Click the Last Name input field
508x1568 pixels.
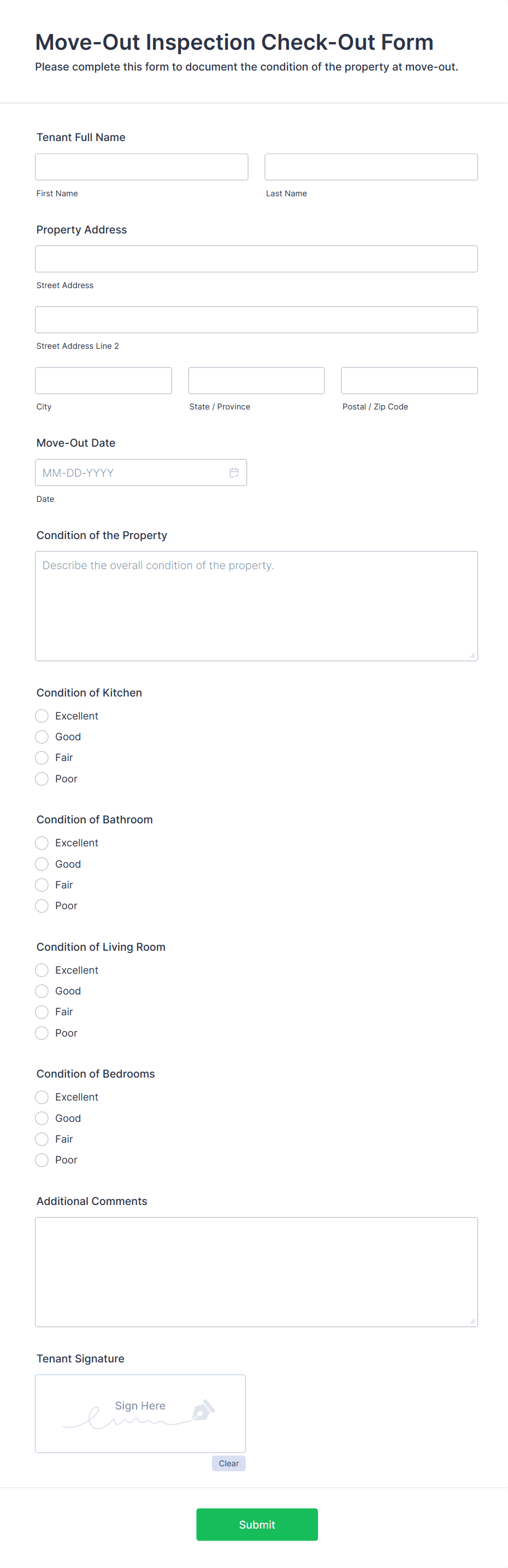click(x=370, y=167)
